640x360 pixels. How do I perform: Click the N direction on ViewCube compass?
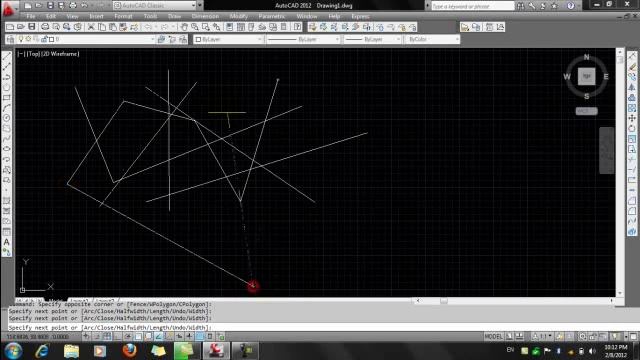tap(587, 57)
